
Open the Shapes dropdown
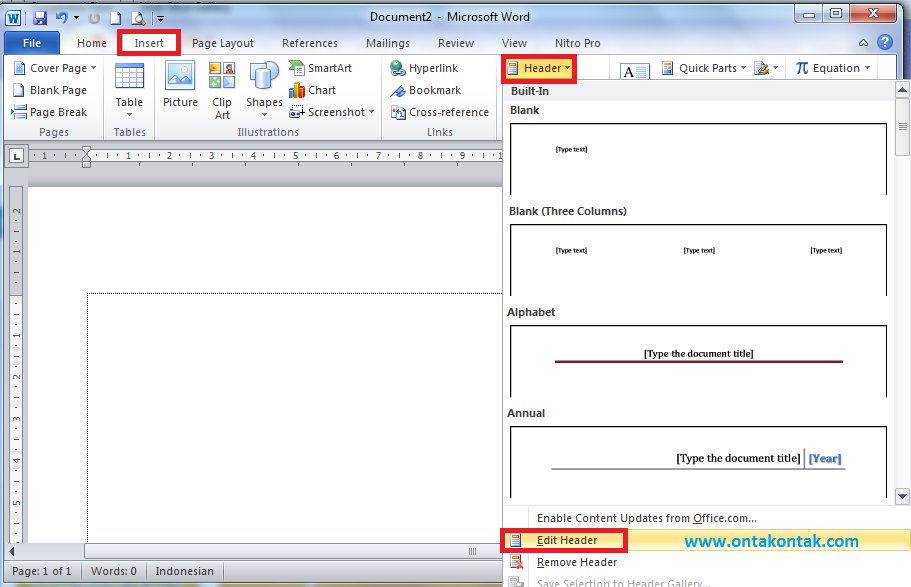pyautogui.click(x=264, y=90)
